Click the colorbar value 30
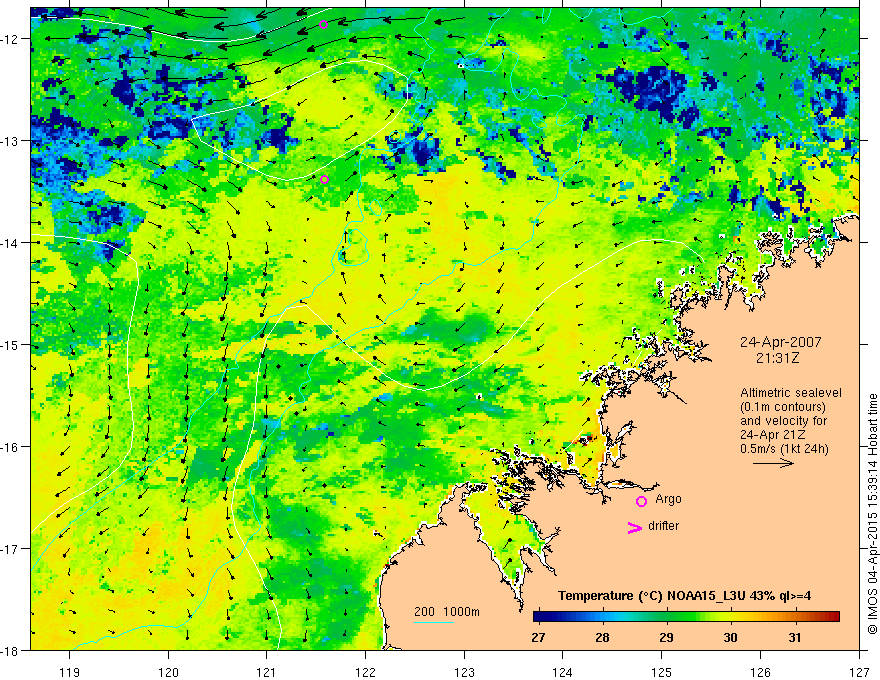The width and height of the screenshot is (880, 680). [730, 638]
